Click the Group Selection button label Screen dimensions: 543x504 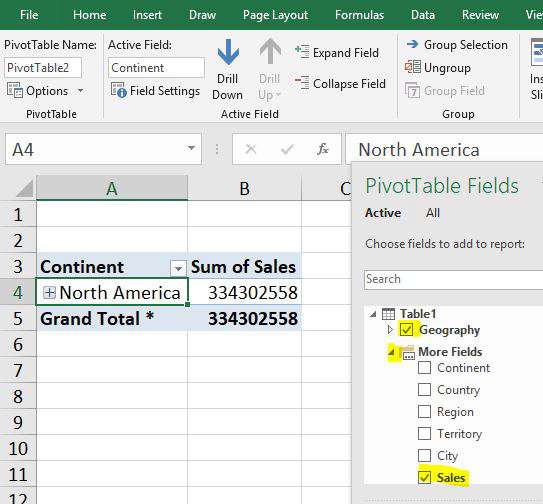tap(466, 45)
